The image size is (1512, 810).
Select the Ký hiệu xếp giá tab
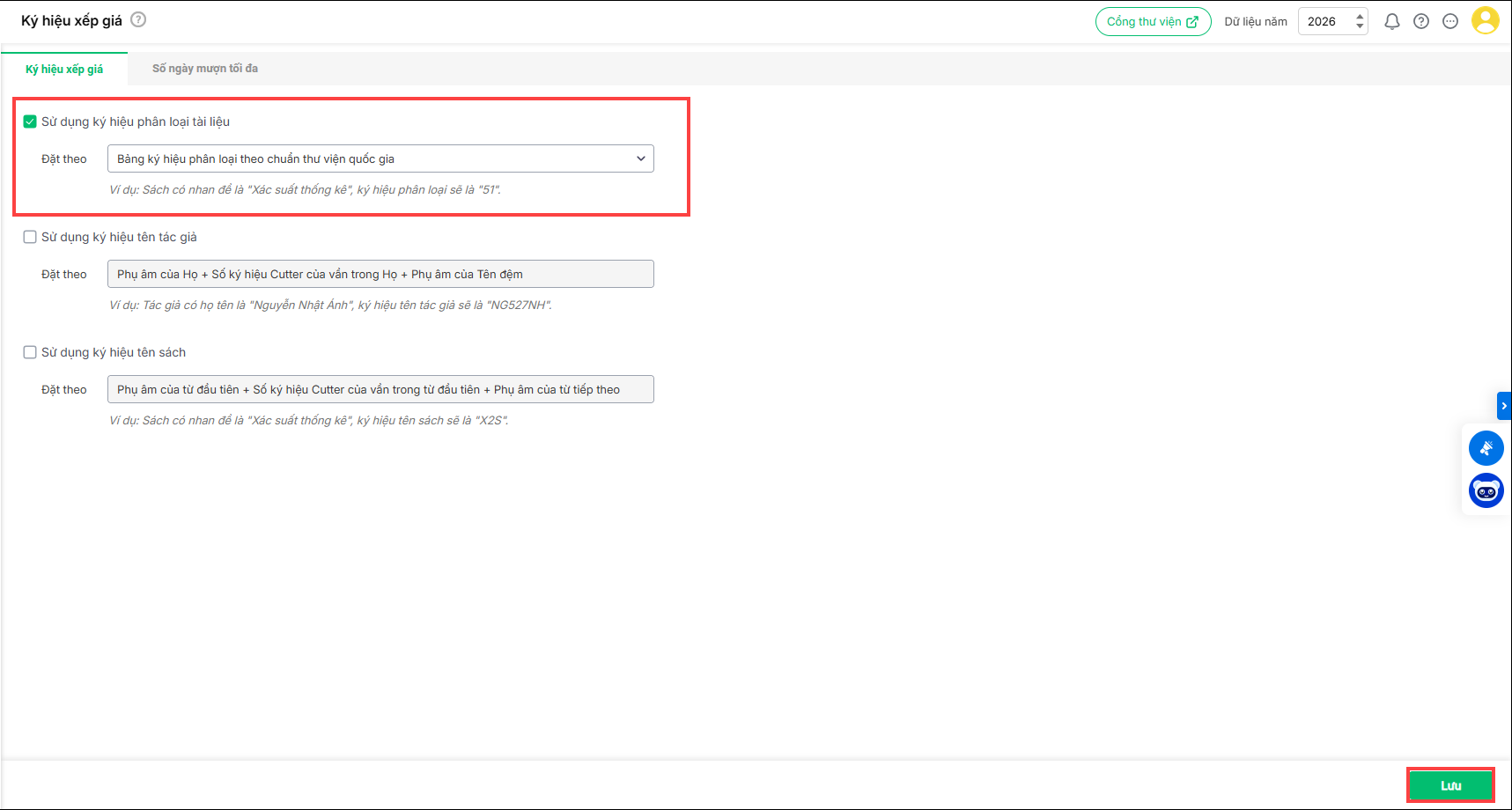[64, 69]
